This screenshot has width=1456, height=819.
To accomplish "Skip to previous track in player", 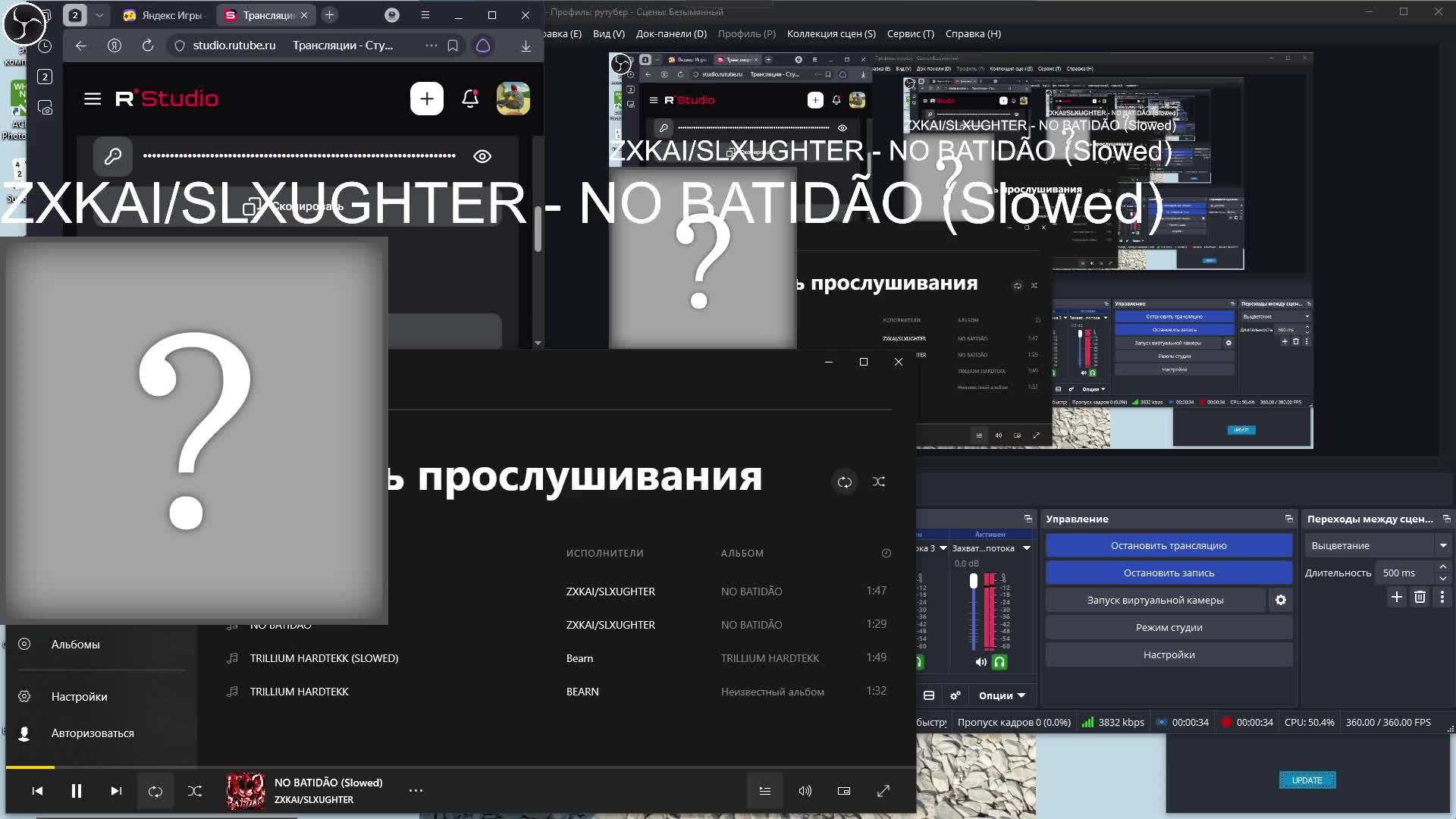I will pos(37,791).
